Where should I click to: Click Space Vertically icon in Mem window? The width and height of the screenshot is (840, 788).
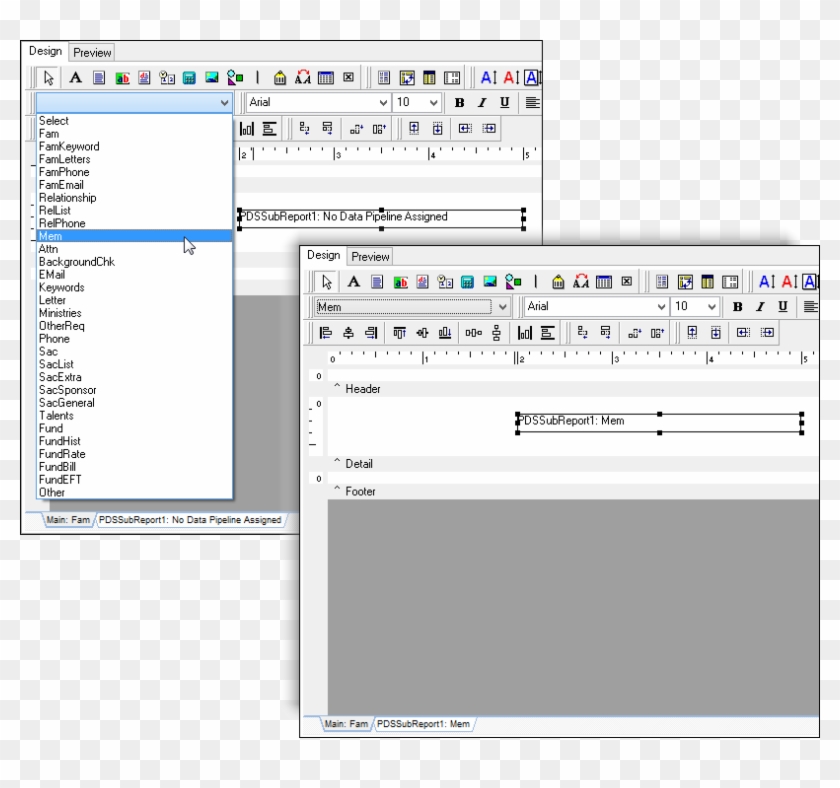click(x=496, y=333)
